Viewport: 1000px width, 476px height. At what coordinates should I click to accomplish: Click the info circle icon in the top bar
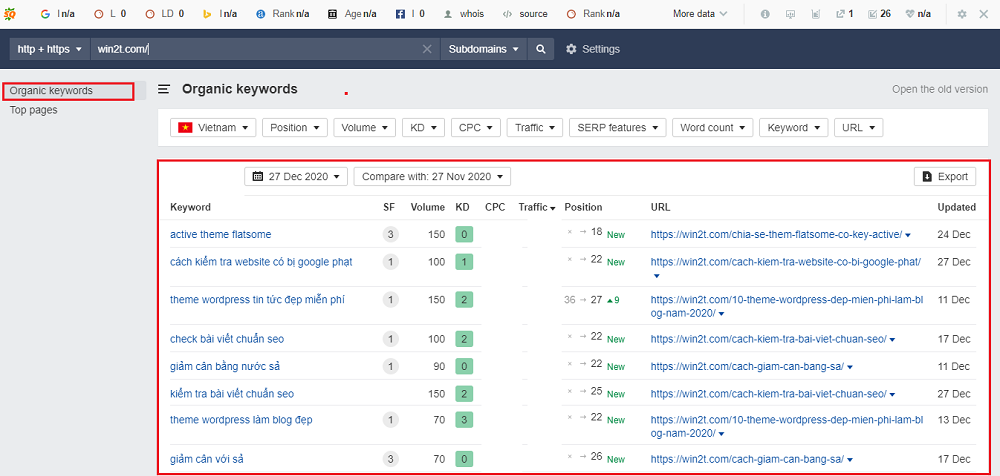coord(765,14)
